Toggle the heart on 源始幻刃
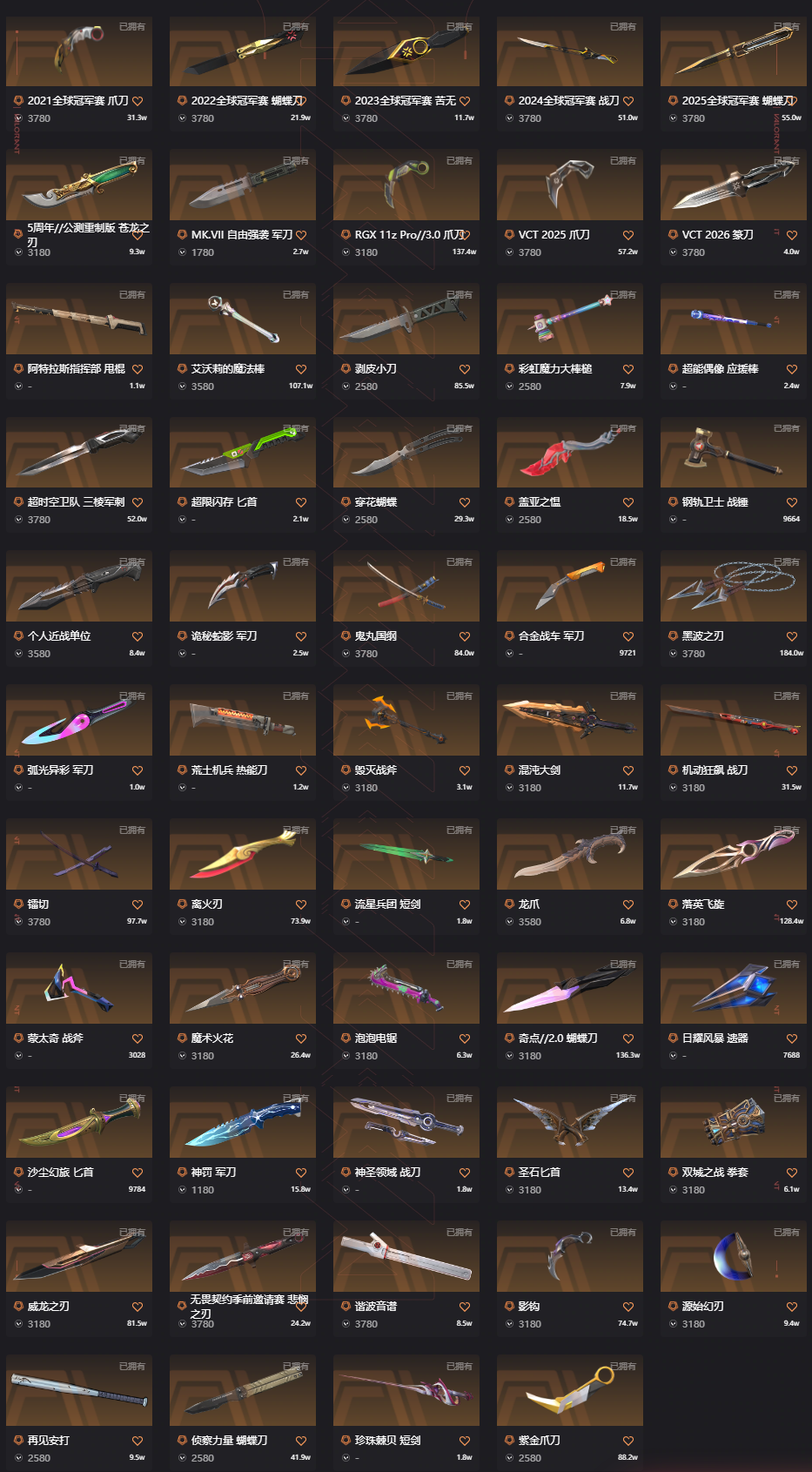This screenshot has height=1472, width=812. coord(792,1307)
